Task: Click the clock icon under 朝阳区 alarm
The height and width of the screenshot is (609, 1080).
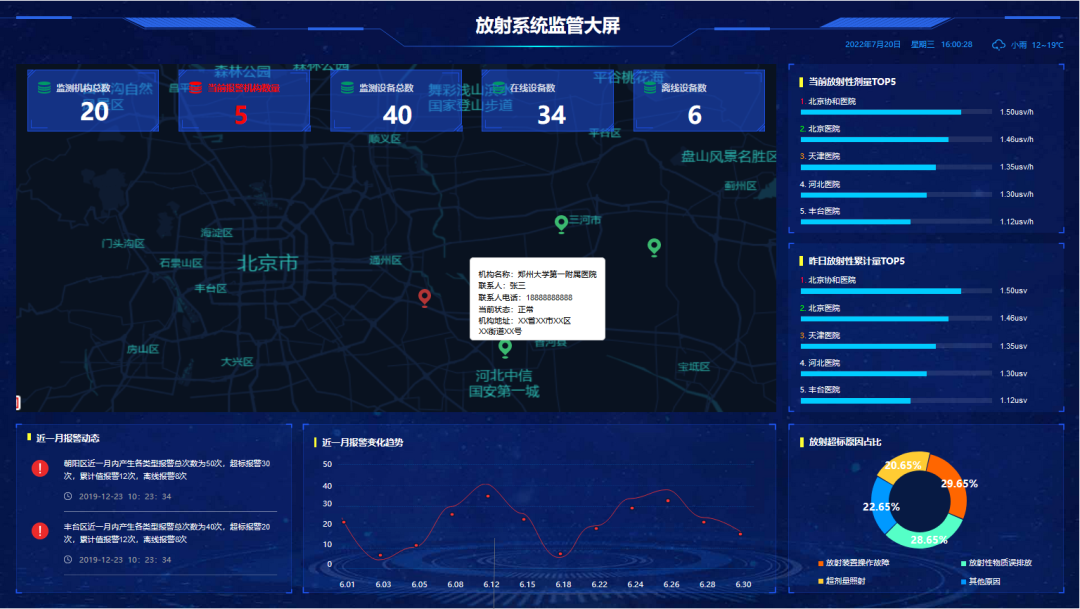Action: pos(67,496)
